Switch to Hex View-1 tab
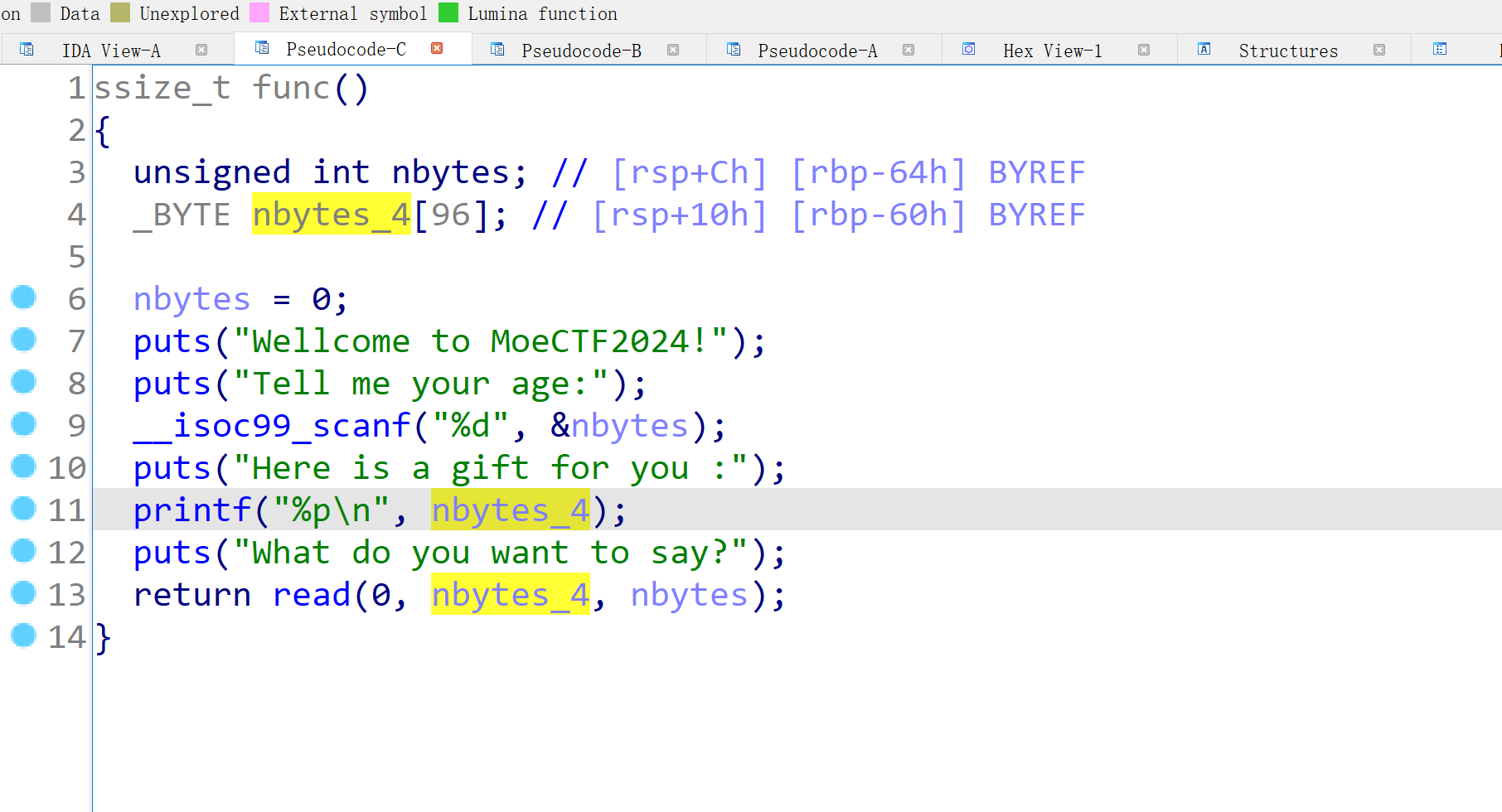Image resolution: width=1502 pixels, height=812 pixels. pyautogui.click(x=1052, y=51)
